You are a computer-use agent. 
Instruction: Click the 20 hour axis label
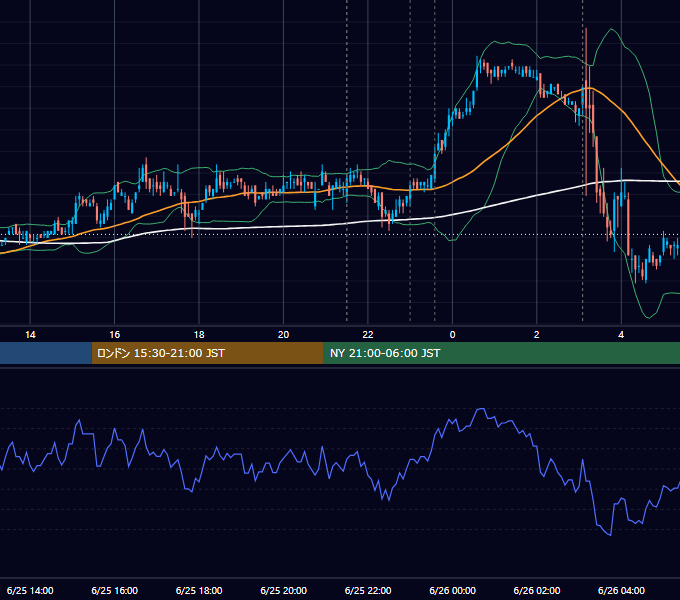click(x=283, y=335)
